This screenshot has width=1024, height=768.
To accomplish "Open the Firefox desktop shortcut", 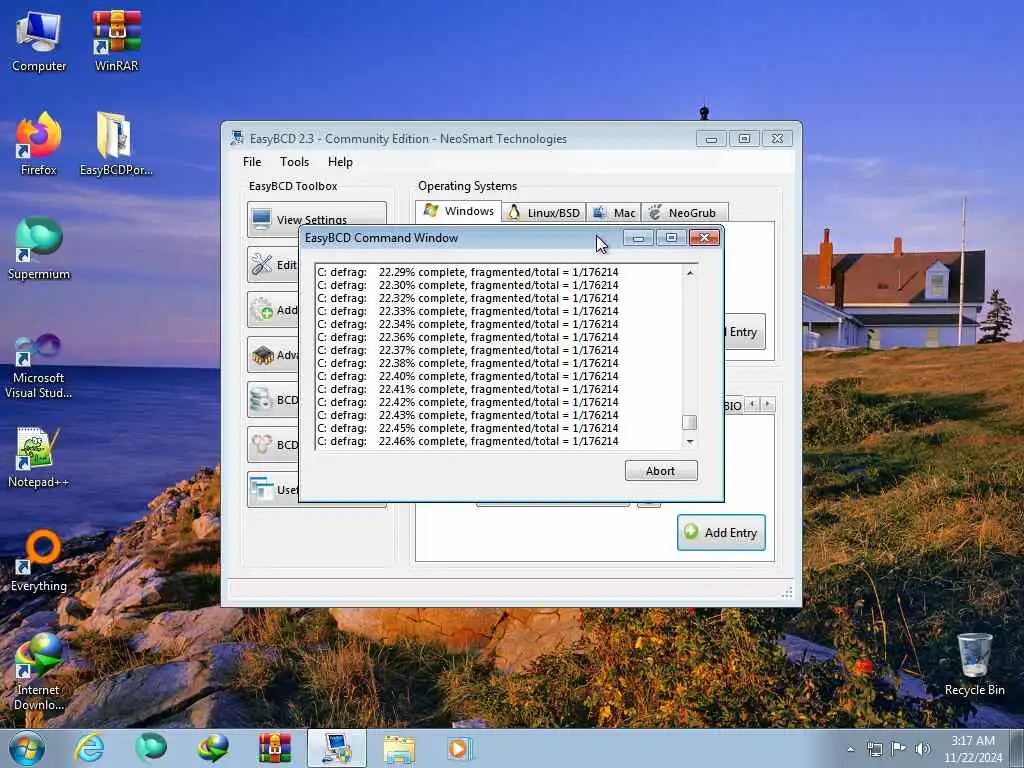I will pos(39,144).
